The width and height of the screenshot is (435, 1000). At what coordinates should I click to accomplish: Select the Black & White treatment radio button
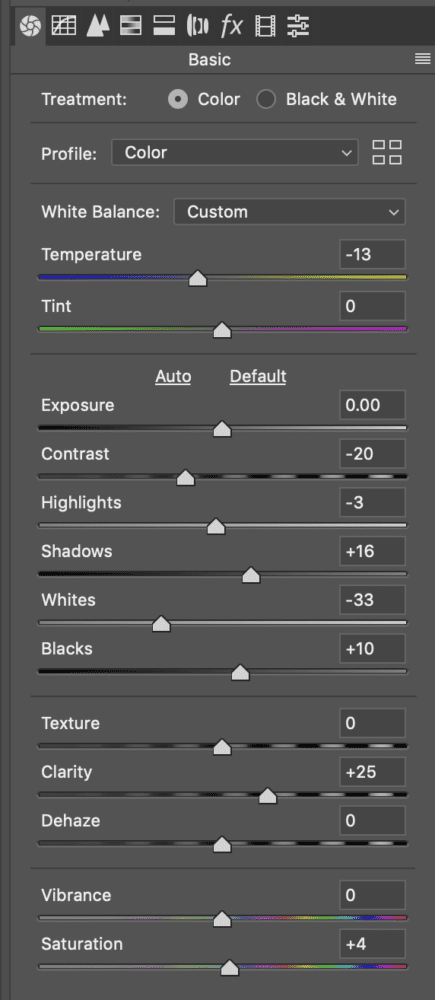tap(266, 99)
